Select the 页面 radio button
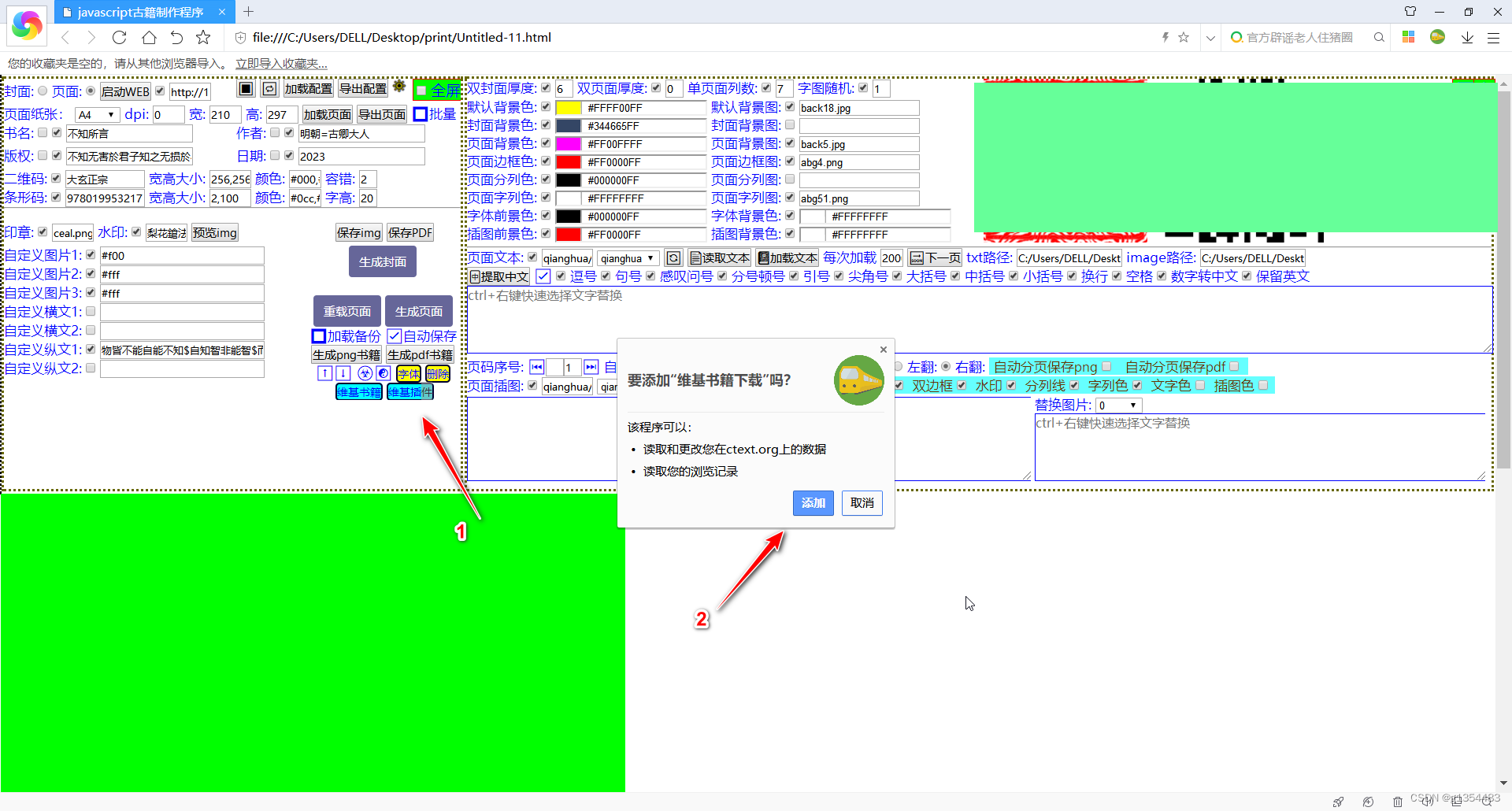This screenshot has width=1512, height=811. click(91, 91)
